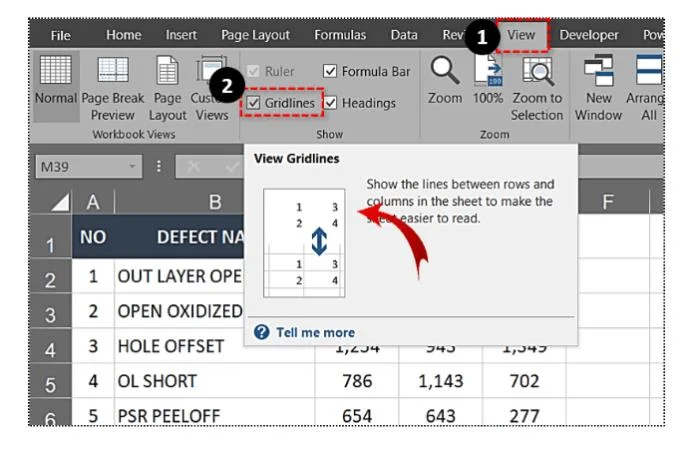
Task: Open Page Break Preview
Action: click(x=113, y=88)
